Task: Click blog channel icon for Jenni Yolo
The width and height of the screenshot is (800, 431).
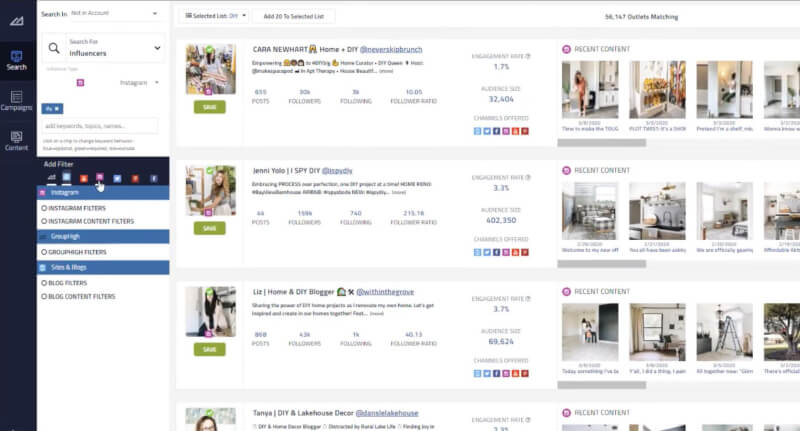Action: 477,252
